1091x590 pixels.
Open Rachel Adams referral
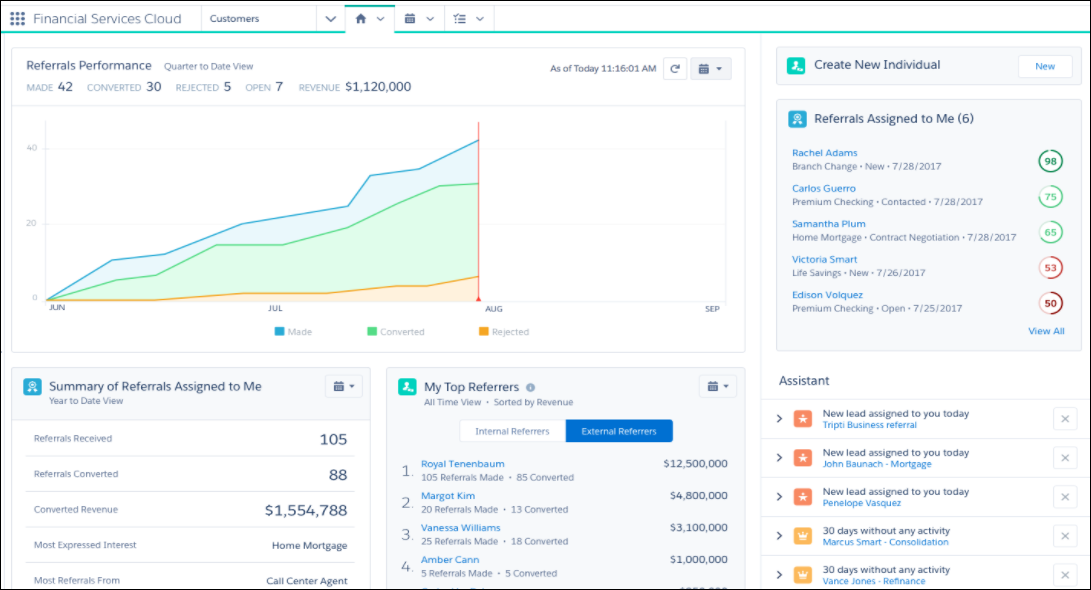(825, 153)
